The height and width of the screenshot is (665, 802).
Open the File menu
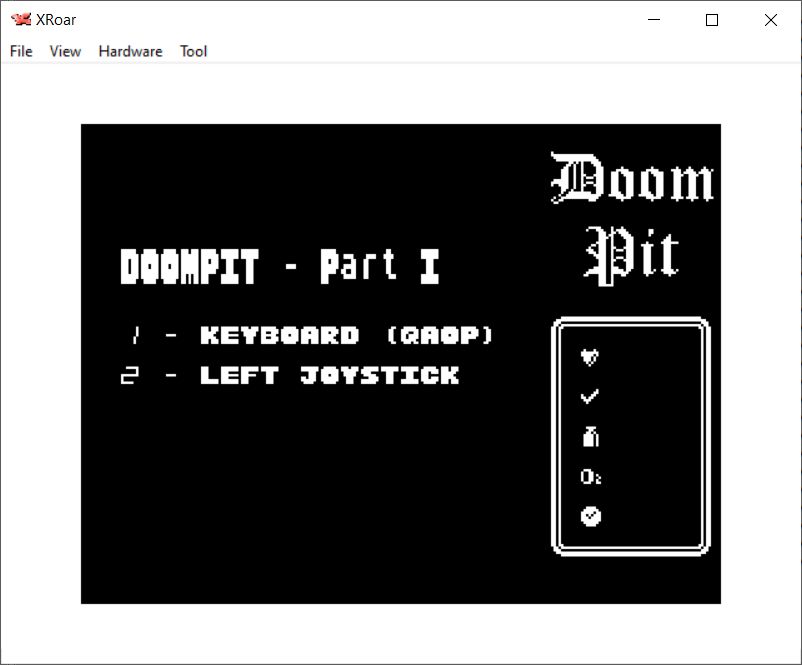[x=21, y=51]
